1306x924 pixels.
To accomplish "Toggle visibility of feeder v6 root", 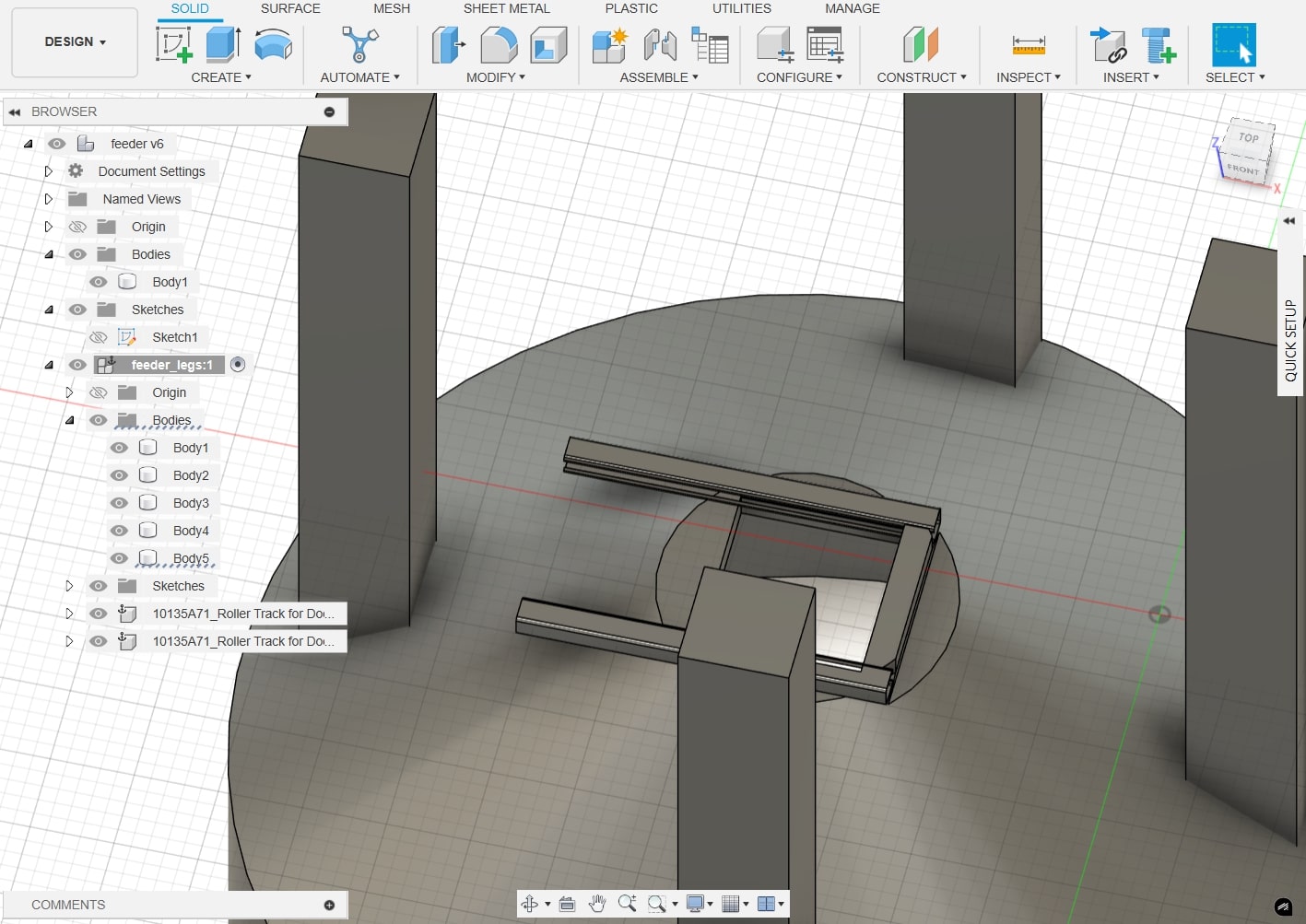I will coord(56,144).
